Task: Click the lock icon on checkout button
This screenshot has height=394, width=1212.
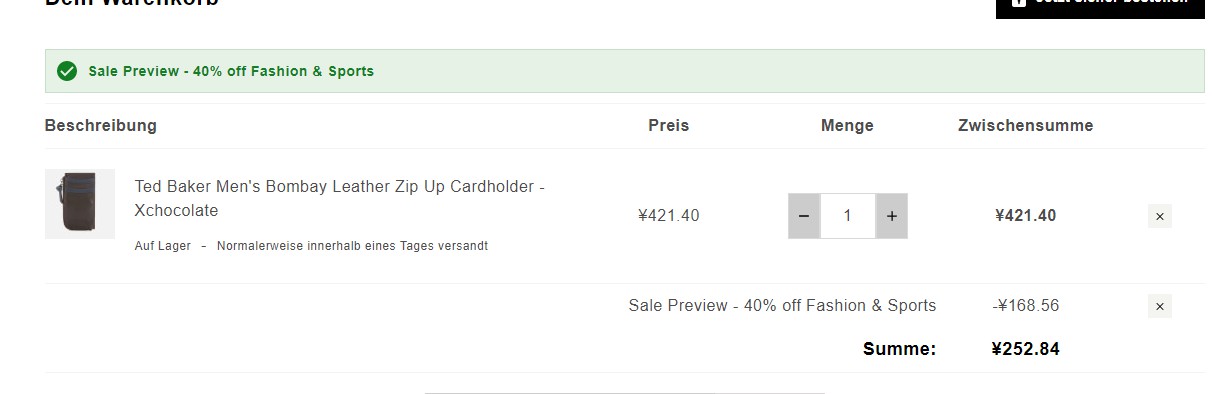Action: click(1018, 3)
